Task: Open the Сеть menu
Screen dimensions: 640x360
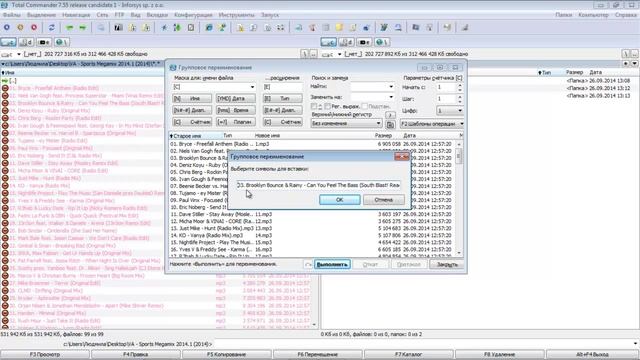Action: click(x=102, y=15)
